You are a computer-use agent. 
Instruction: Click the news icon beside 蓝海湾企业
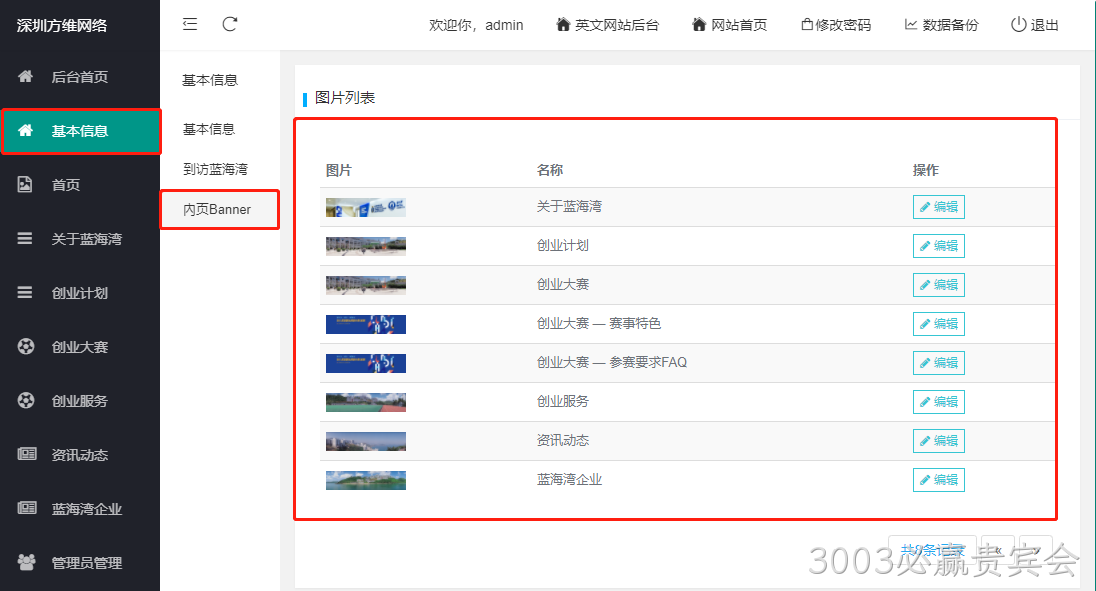click(27, 508)
